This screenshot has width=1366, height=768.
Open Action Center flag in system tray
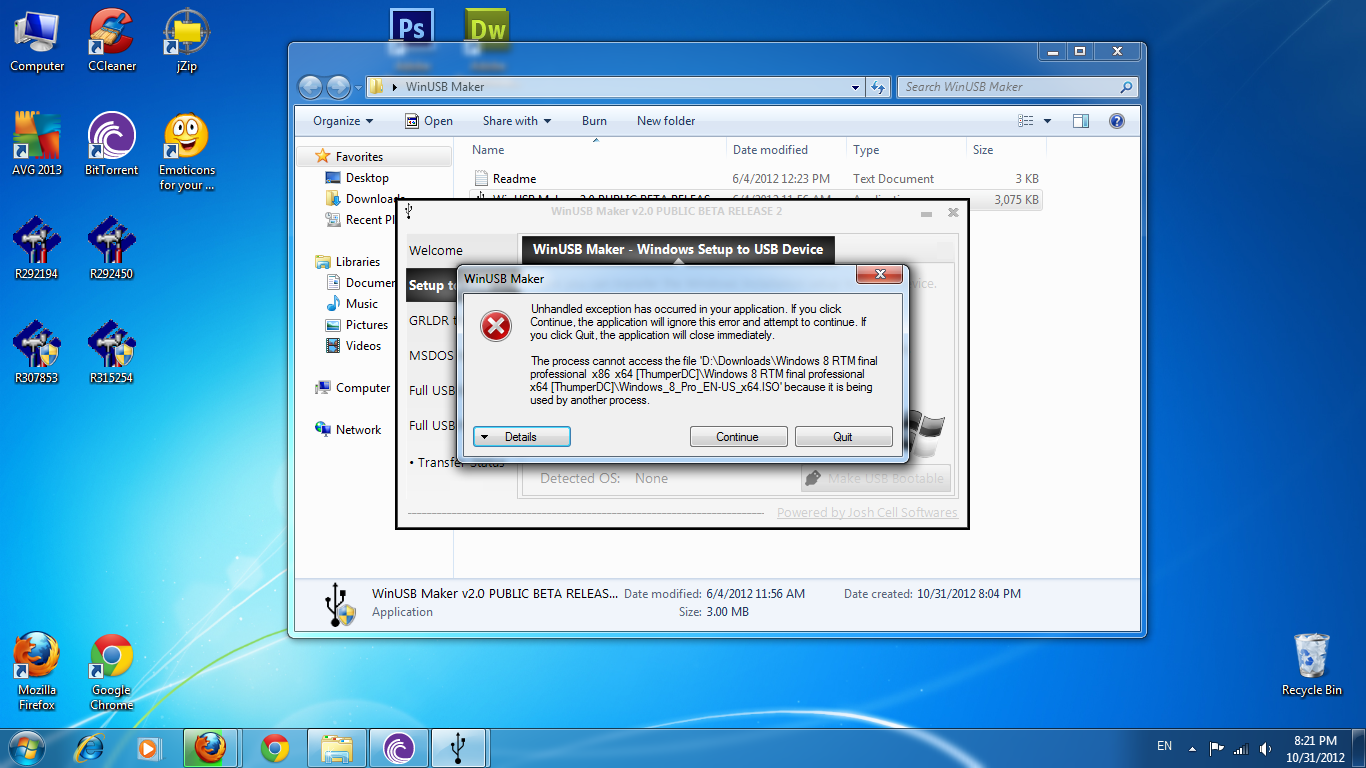coord(1217,748)
